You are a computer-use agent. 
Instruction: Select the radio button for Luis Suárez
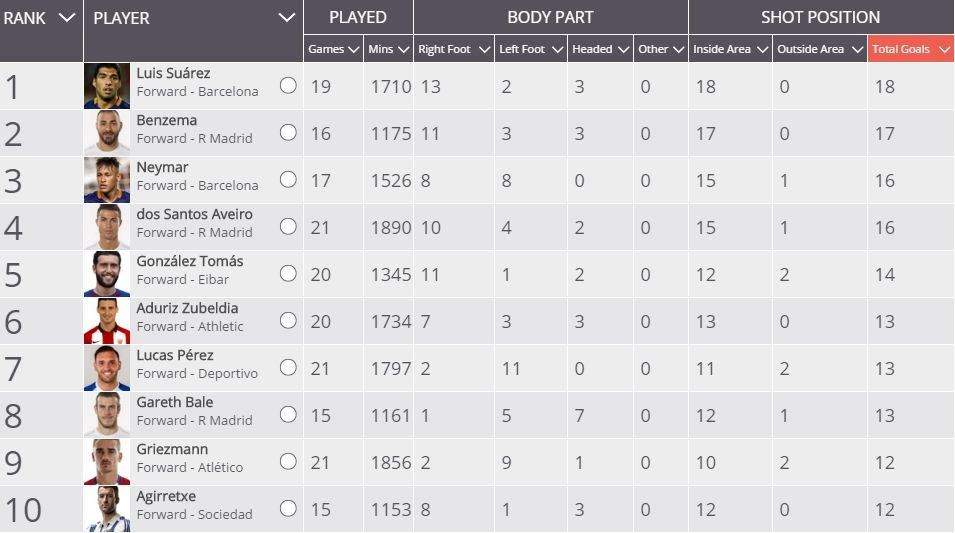click(288, 86)
